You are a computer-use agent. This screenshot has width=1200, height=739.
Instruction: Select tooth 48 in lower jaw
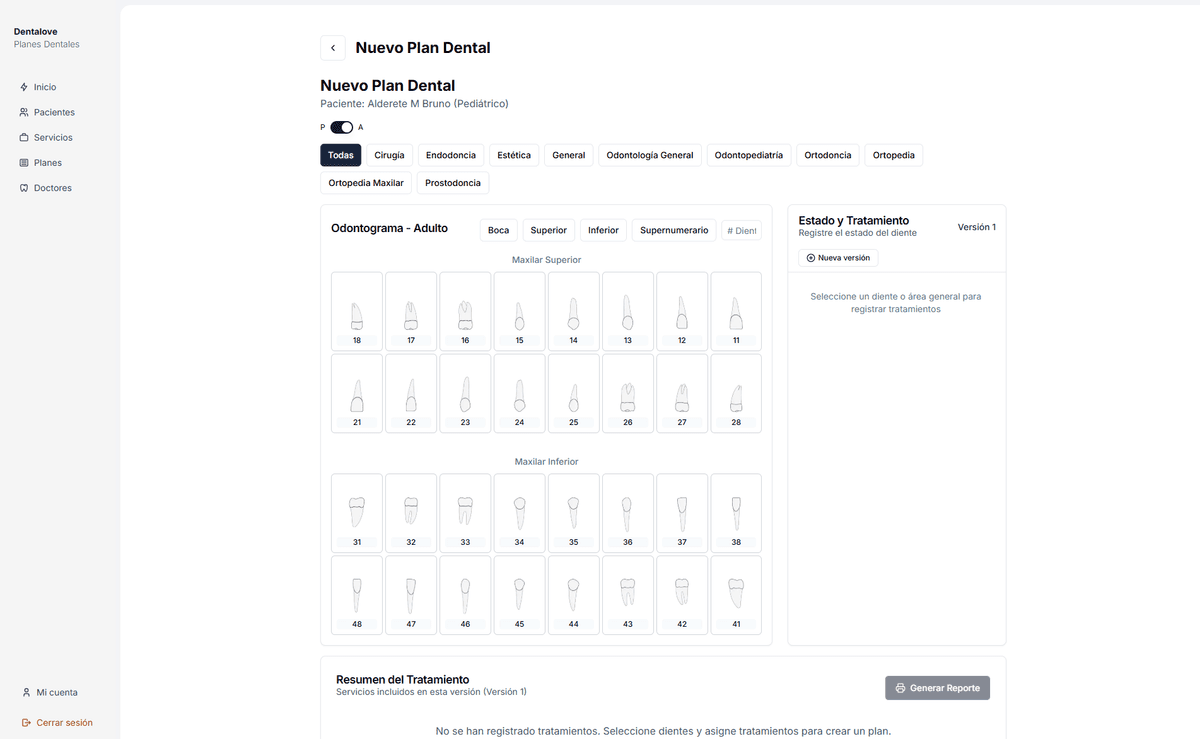(x=357, y=595)
